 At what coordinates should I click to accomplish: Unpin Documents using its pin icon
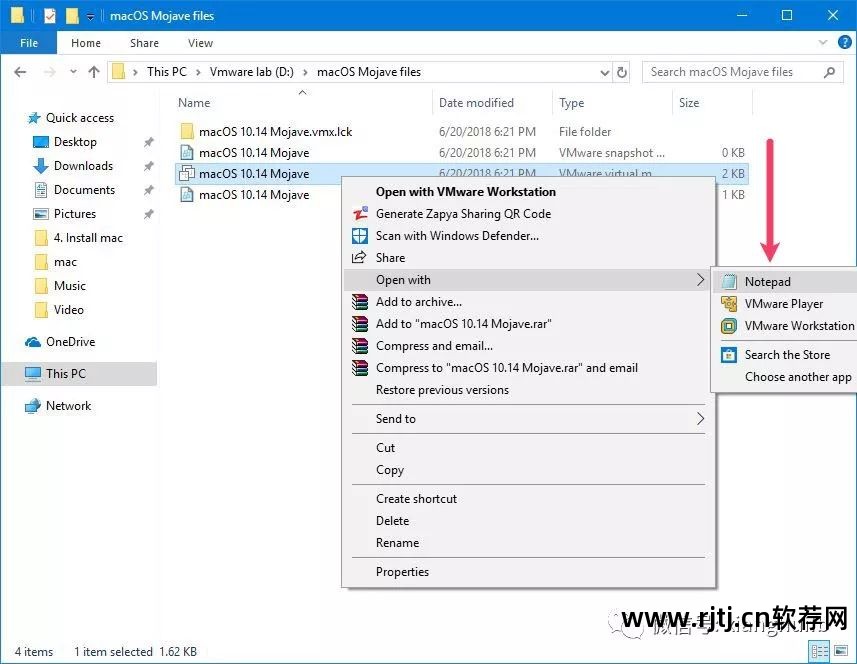(x=148, y=190)
